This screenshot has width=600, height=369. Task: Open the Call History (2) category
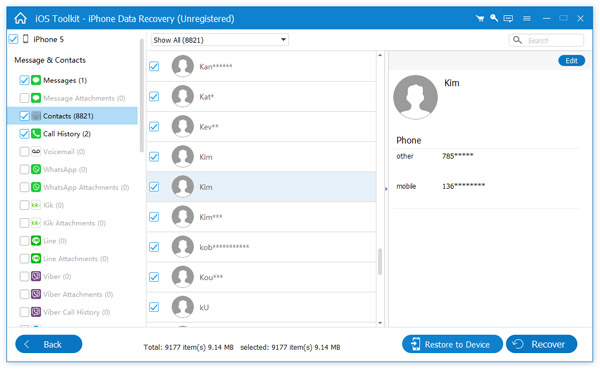tap(67, 134)
